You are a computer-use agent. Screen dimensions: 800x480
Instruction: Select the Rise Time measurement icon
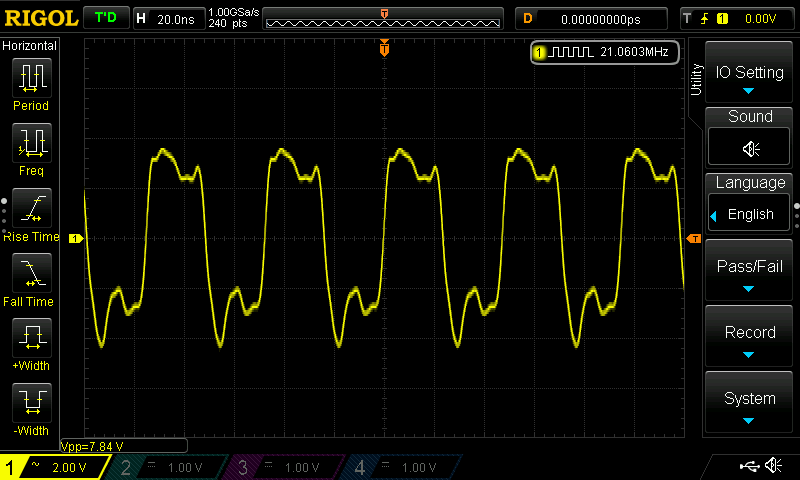(32, 208)
